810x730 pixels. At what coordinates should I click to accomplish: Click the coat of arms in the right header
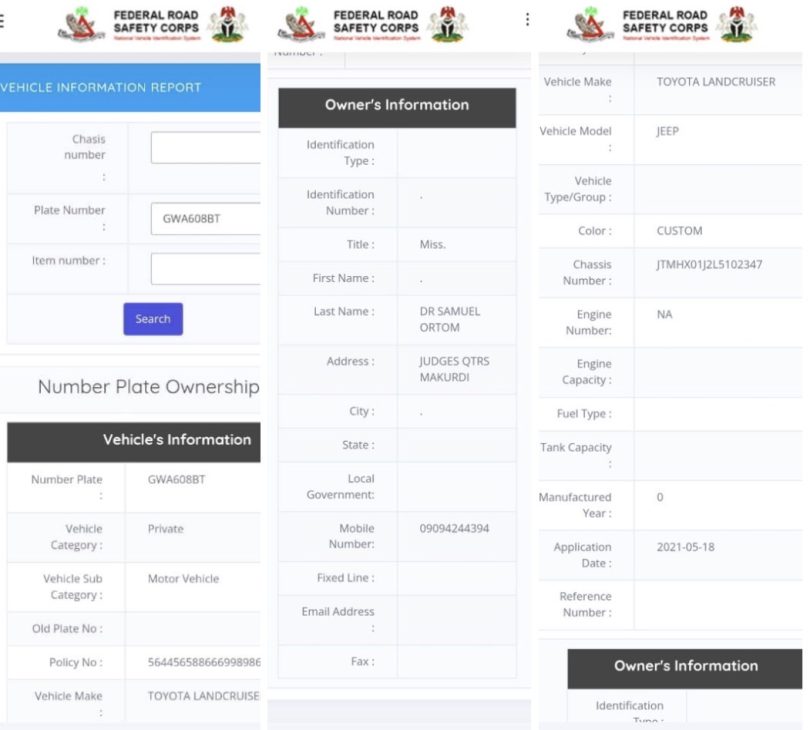coord(737,24)
